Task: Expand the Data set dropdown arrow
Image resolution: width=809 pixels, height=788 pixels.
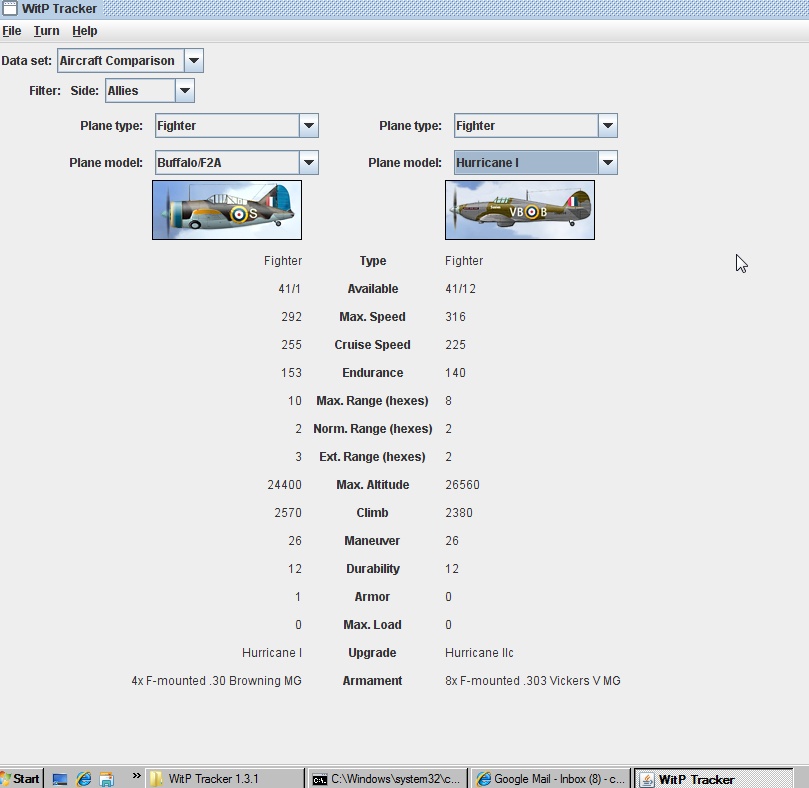Action: 194,60
